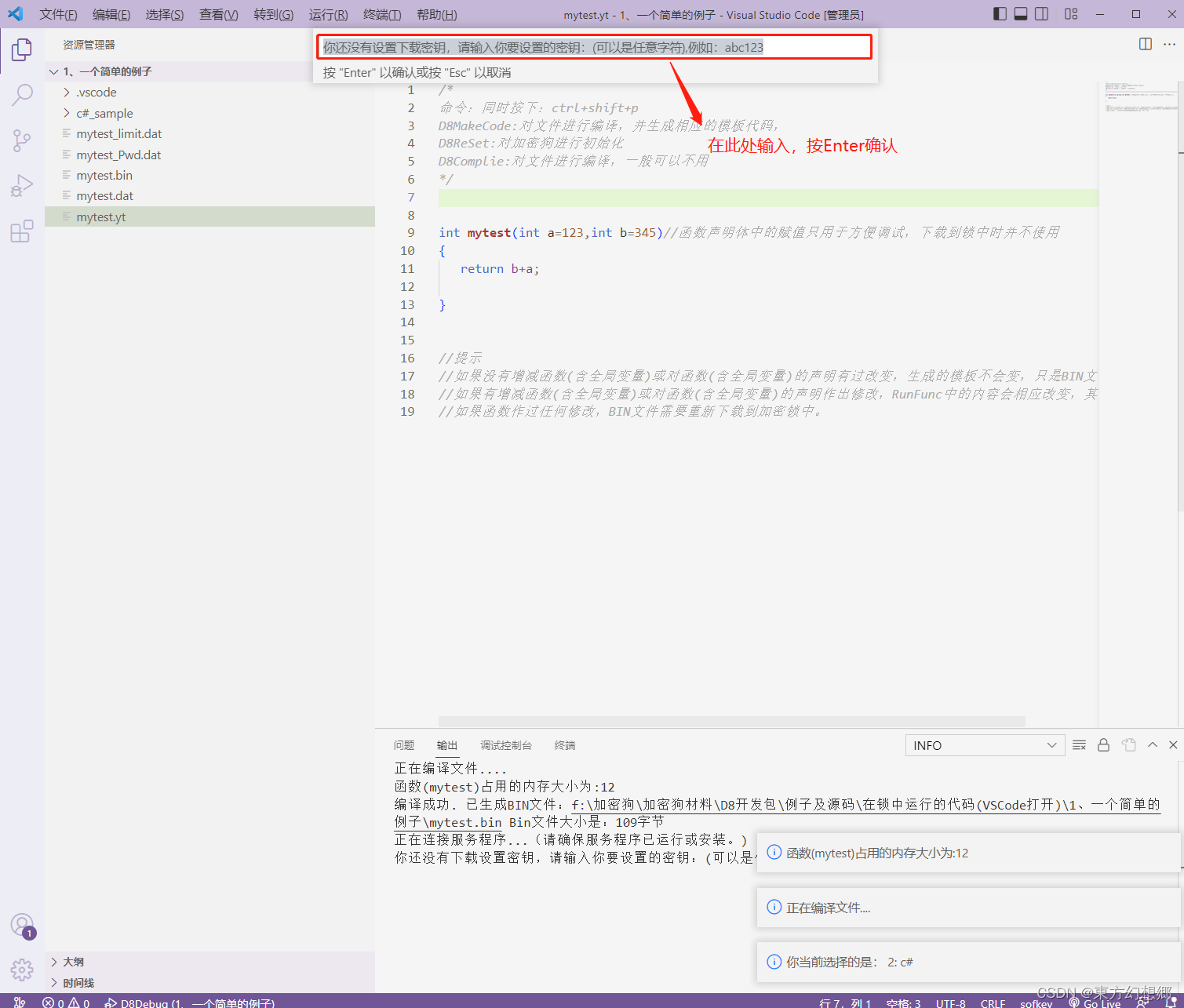Image resolution: width=1184 pixels, height=1008 pixels.
Task: Switch to the 问题 panel tab
Action: (404, 745)
